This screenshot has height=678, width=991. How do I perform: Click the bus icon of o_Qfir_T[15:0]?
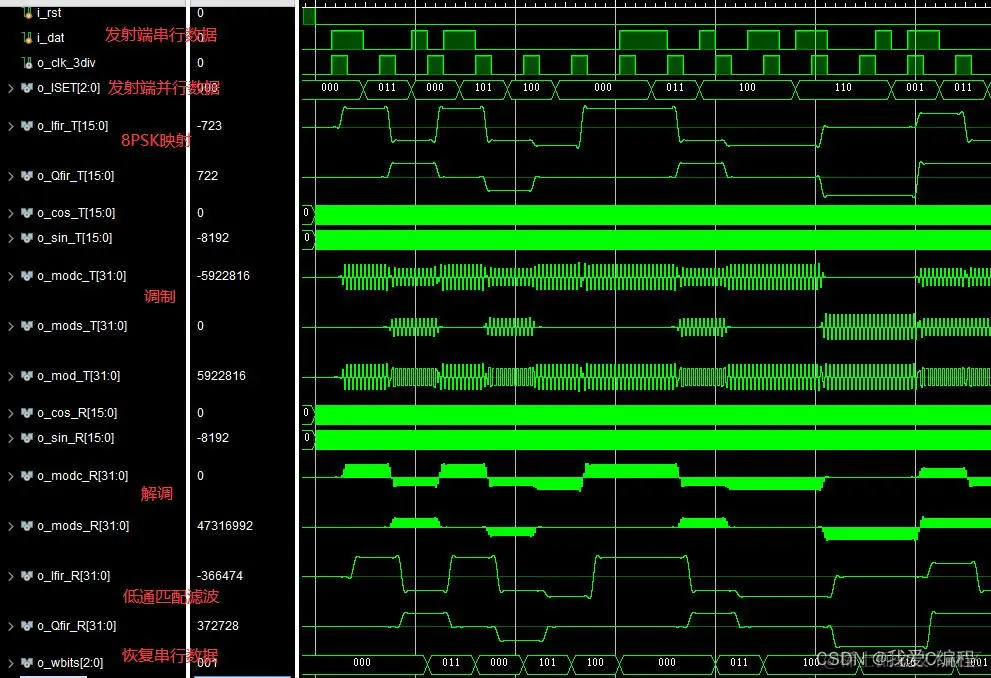click(27, 176)
